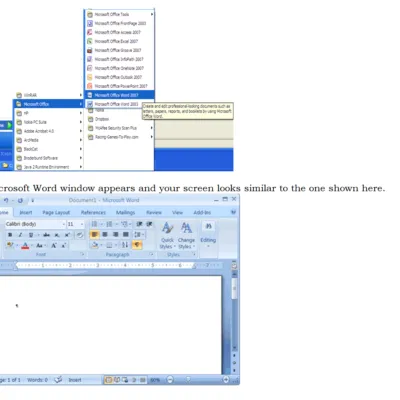Open Word Help question mark
Viewport: 400px width, 400px height.
point(234,212)
